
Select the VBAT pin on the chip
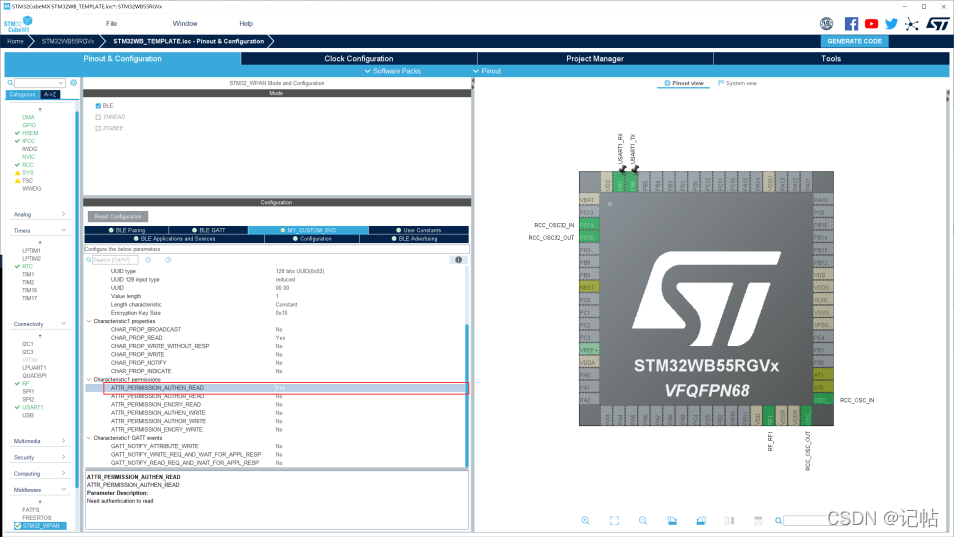pos(589,199)
